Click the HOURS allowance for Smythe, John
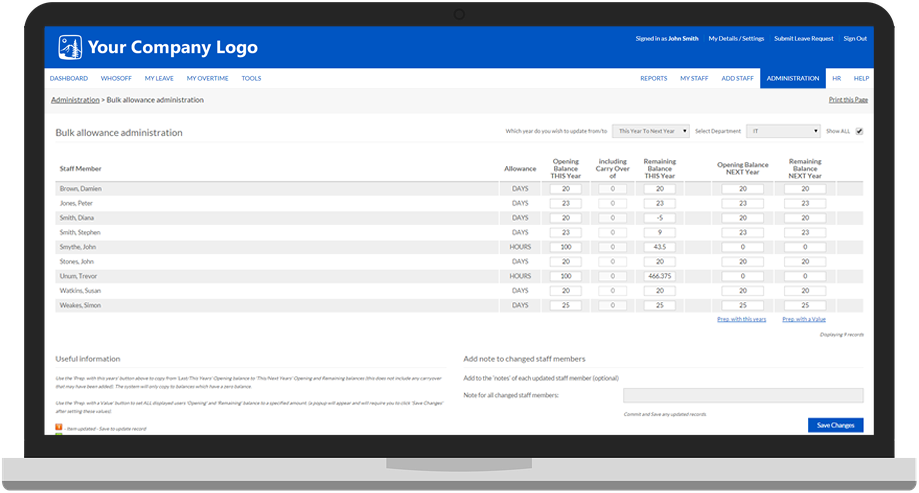This screenshot has width=919, height=493. pyautogui.click(x=520, y=247)
